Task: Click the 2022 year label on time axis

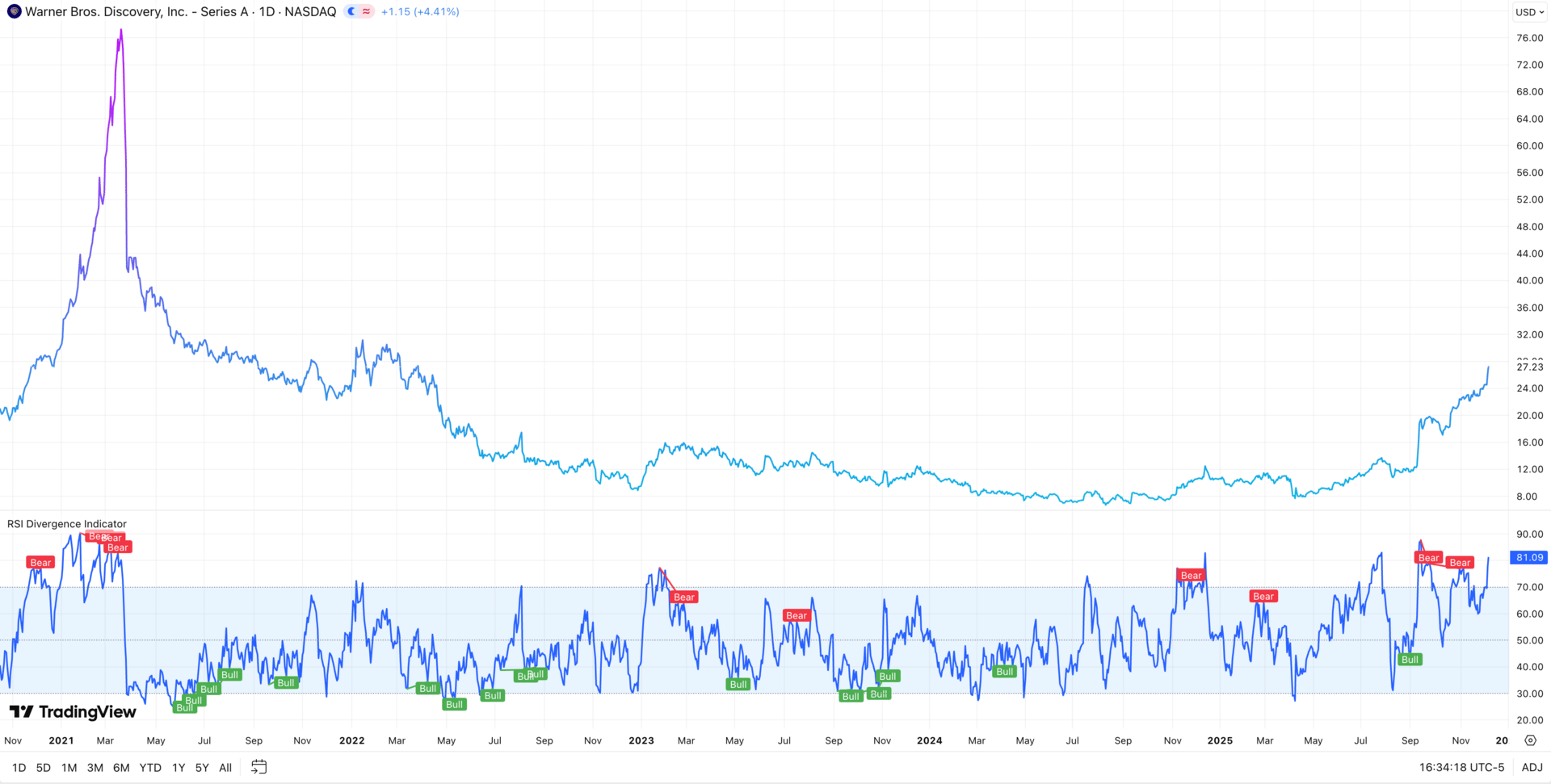Action: coord(352,740)
